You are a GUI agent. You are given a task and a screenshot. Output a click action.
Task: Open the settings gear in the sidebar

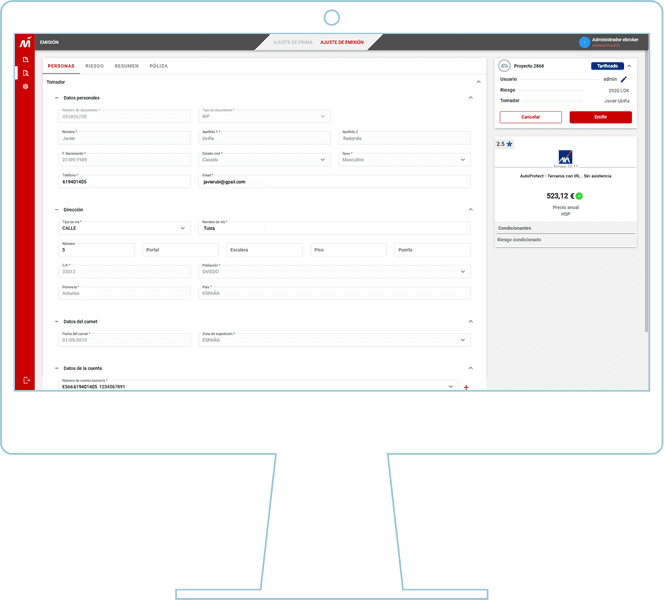coord(25,86)
